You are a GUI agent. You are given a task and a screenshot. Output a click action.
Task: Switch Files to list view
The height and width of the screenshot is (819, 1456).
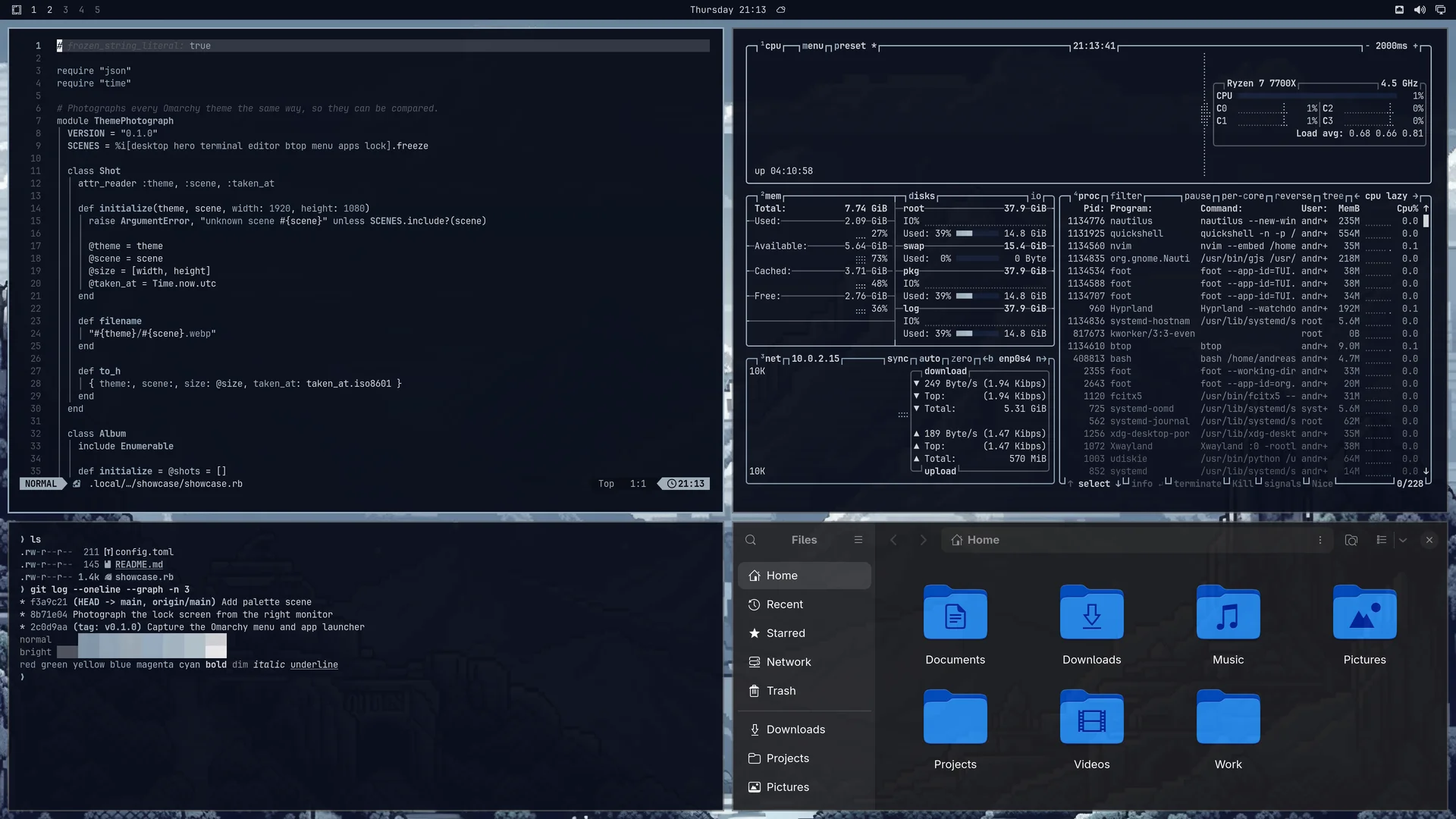[1381, 540]
